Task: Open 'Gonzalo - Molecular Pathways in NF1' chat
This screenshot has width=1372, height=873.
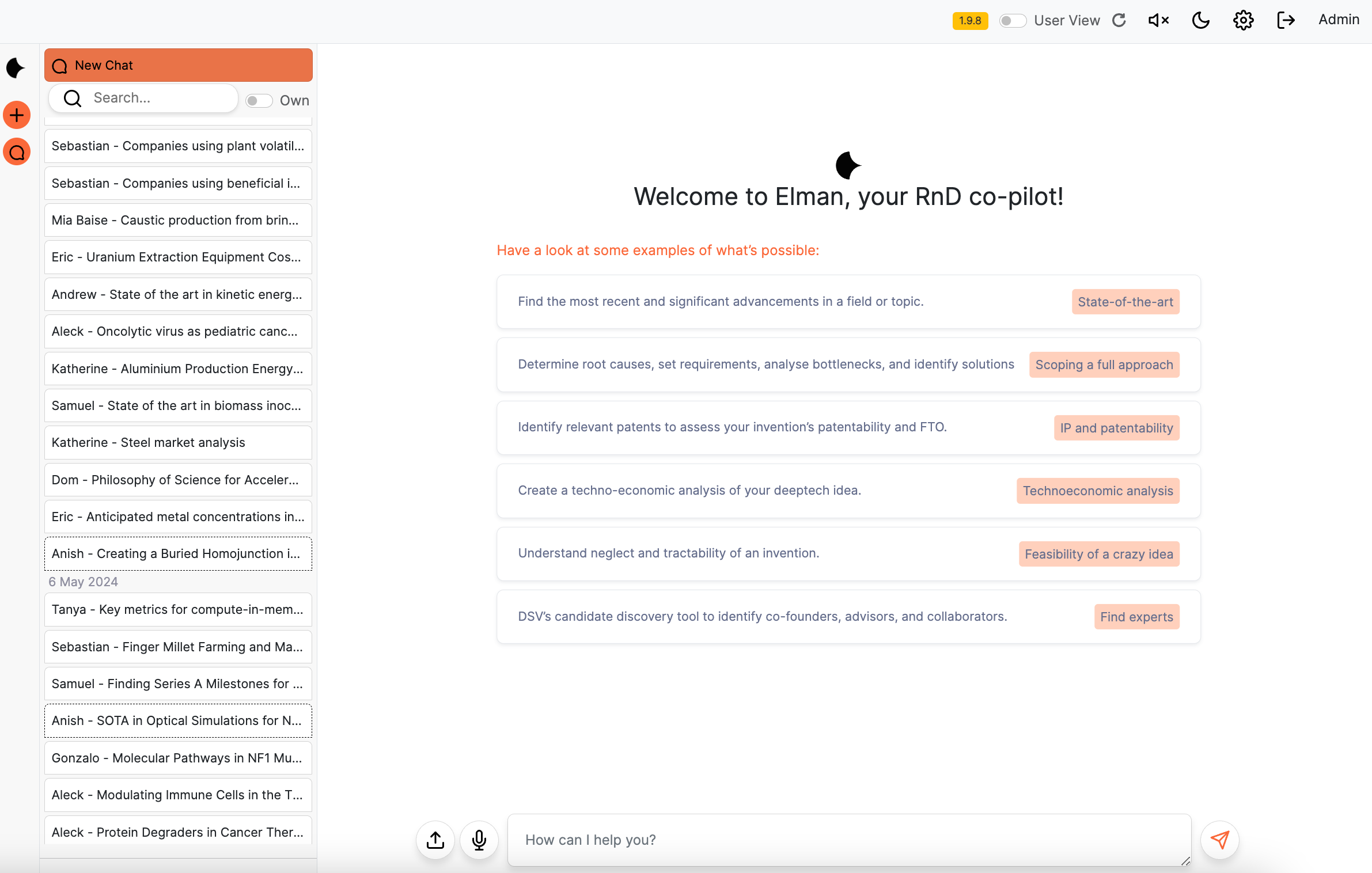Action: (x=179, y=758)
